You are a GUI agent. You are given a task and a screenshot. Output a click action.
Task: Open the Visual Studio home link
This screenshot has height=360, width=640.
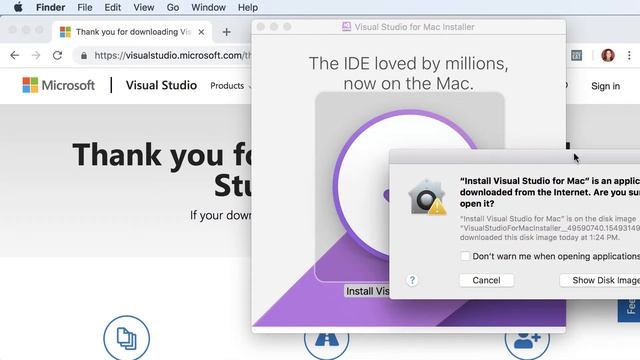click(161, 85)
